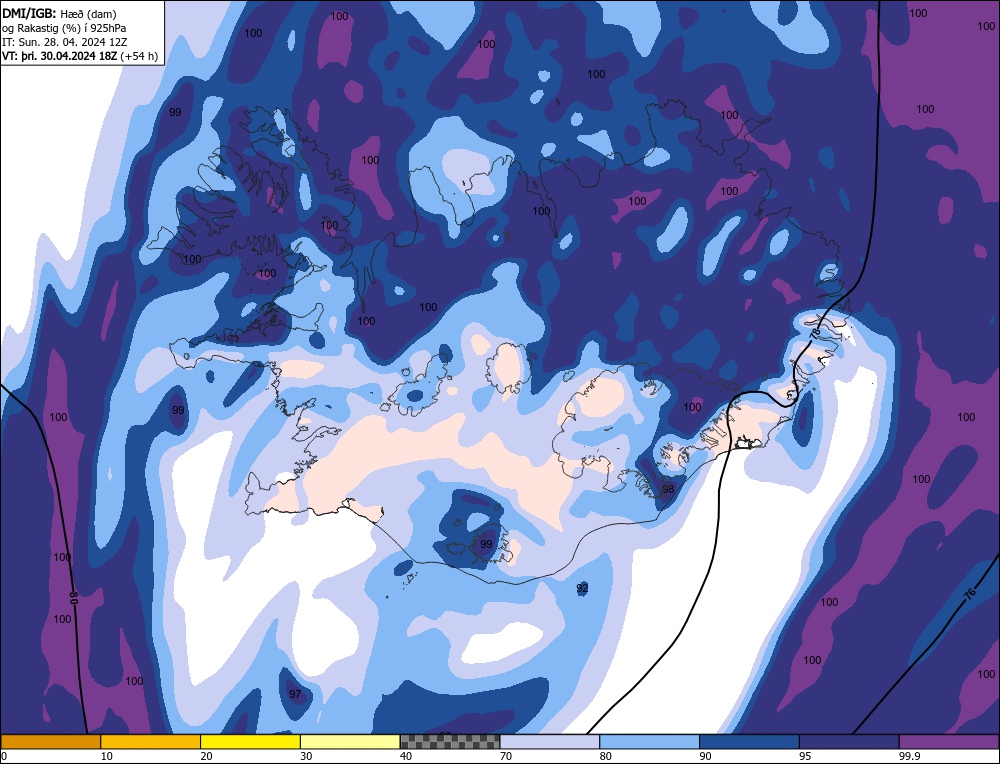
Task: Click the 'og Rakastig (%) í 925hPa' line
Action: coord(64,28)
